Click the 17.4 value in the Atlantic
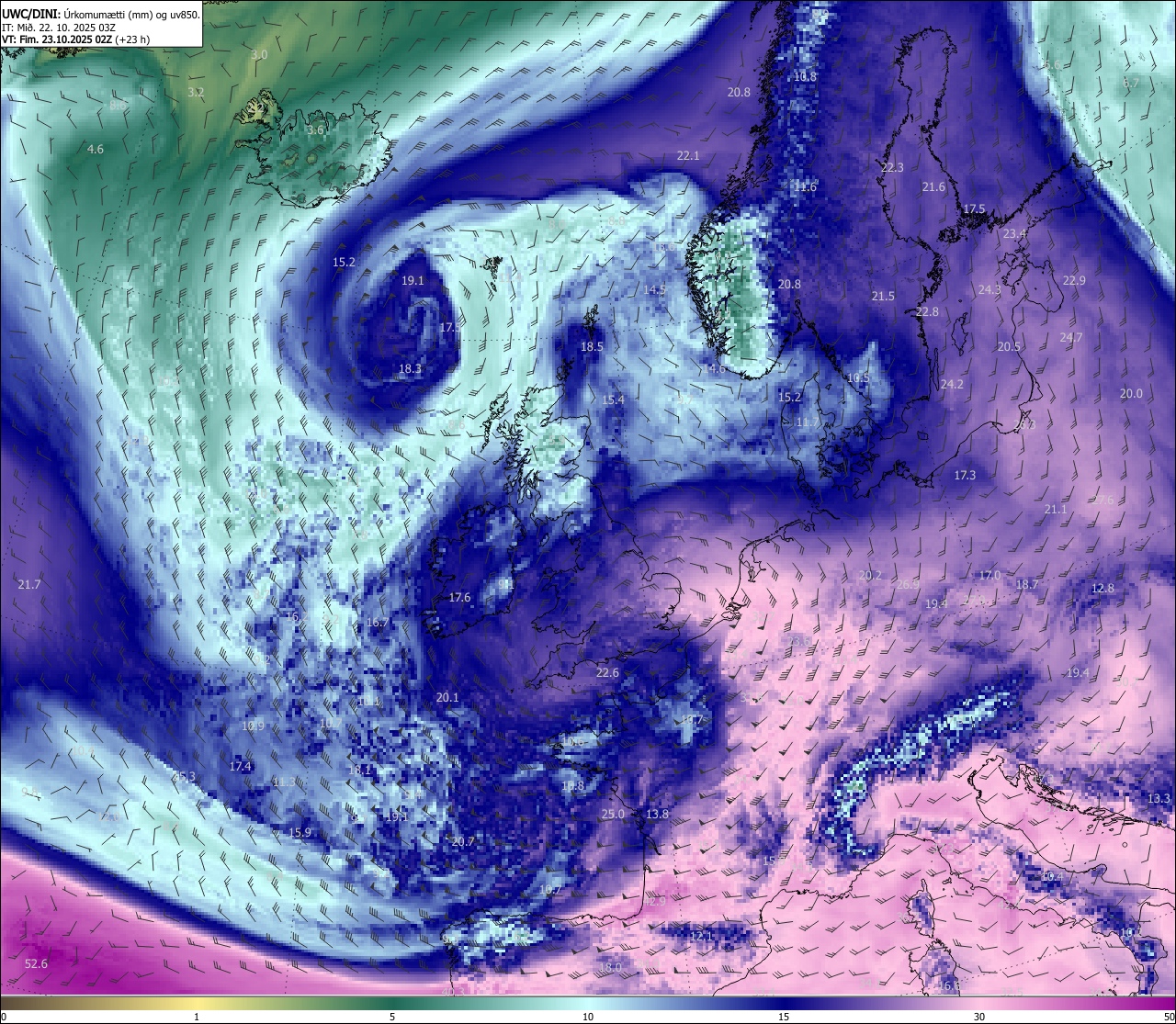 click(x=240, y=767)
